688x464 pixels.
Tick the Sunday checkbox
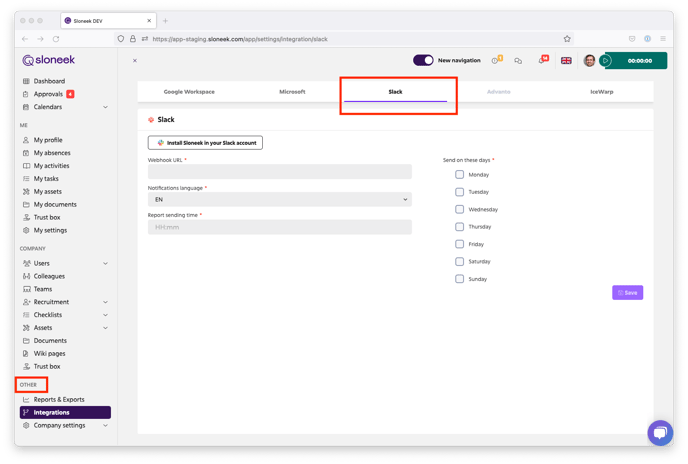[459, 279]
